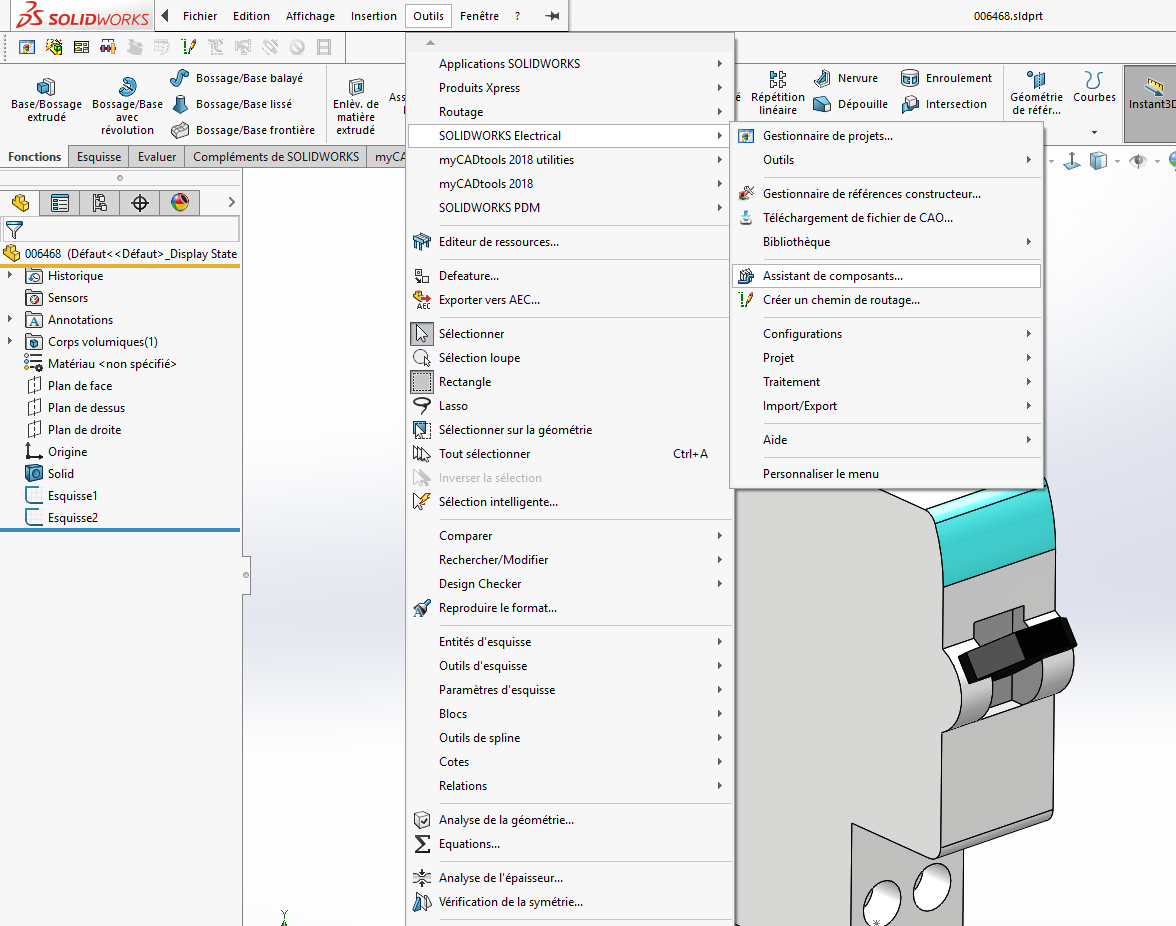Image resolution: width=1176 pixels, height=926 pixels.
Task: Open the Affichage menu
Action: [x=310, y=16]
